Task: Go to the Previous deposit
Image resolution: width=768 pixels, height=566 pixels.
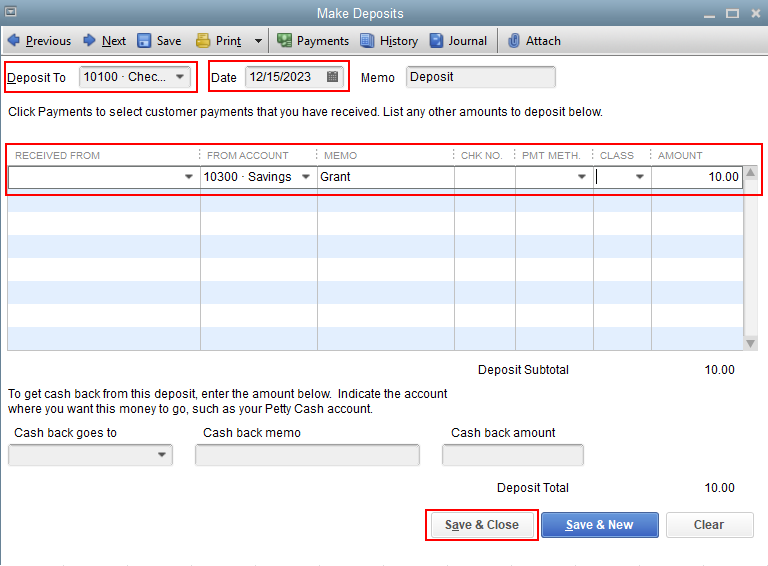Action: pos(40,41)
